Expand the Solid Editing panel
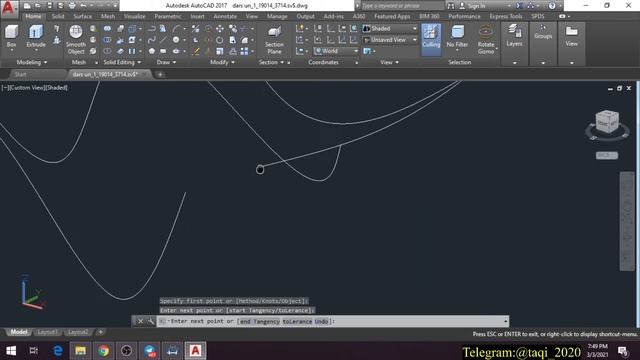This screenshot has width=640, height=360. 122,62
